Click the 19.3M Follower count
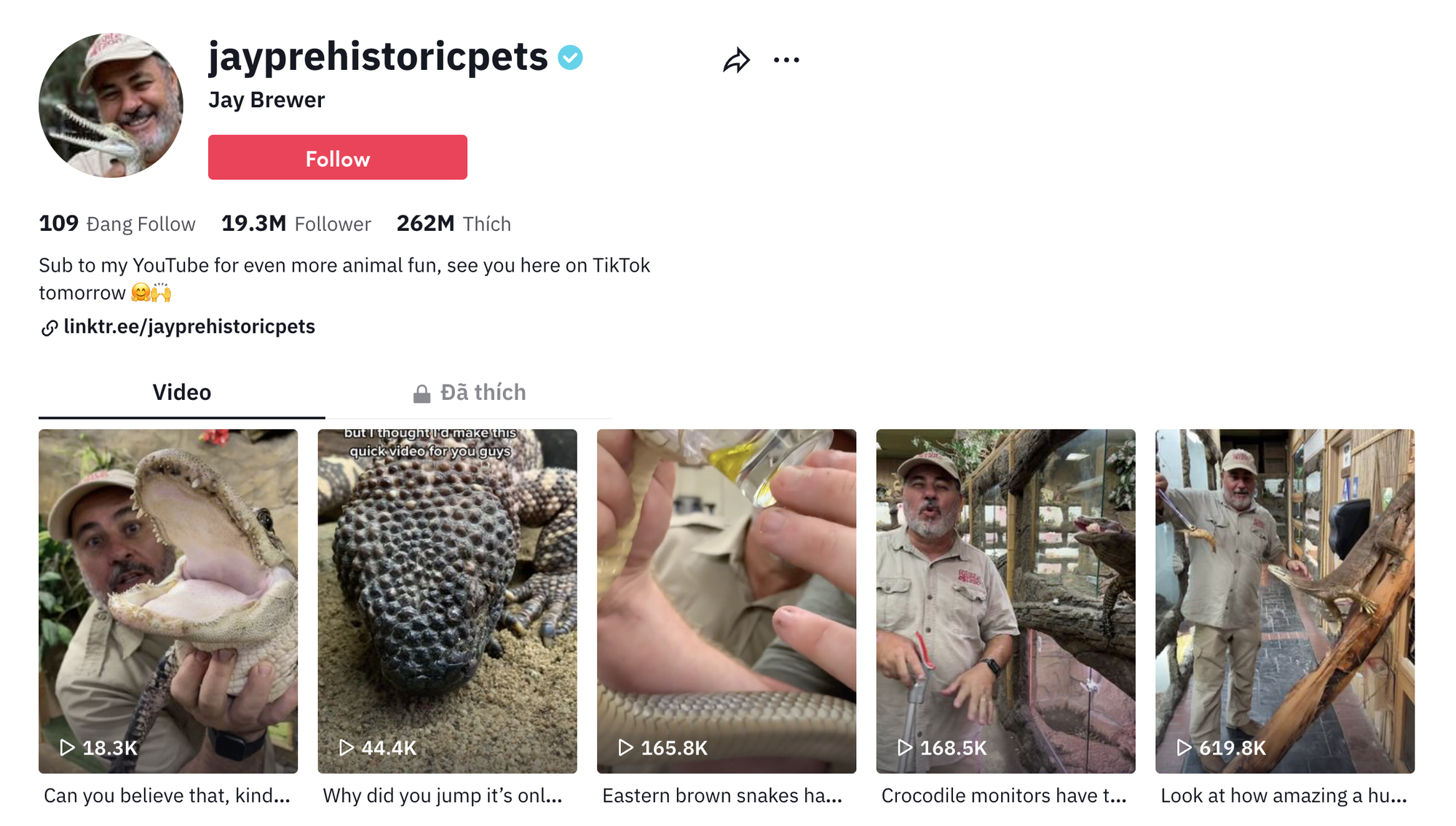Image resolution: width=1456 pixels, height=826 pixels. click(296, 224)
